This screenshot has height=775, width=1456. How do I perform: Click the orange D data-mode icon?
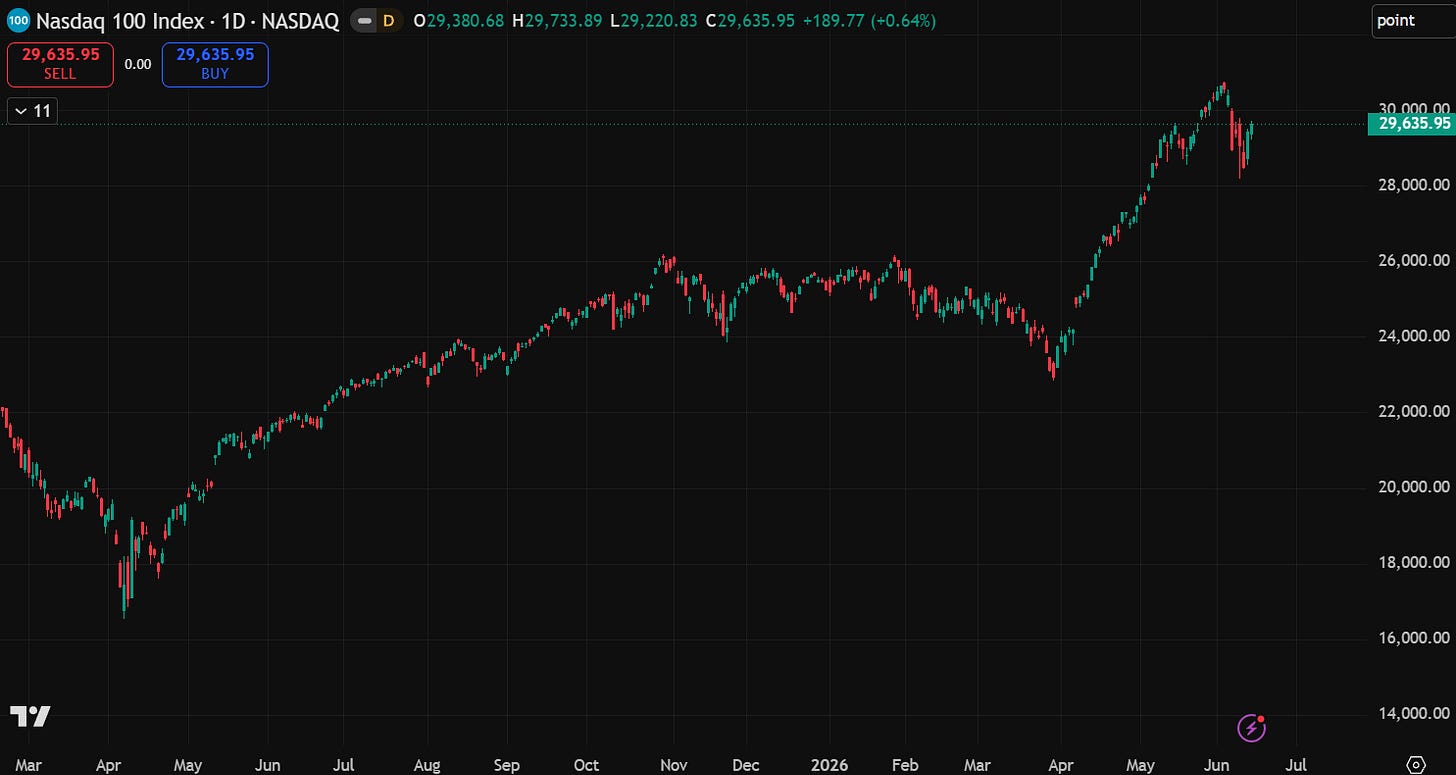tap(388, 20)
